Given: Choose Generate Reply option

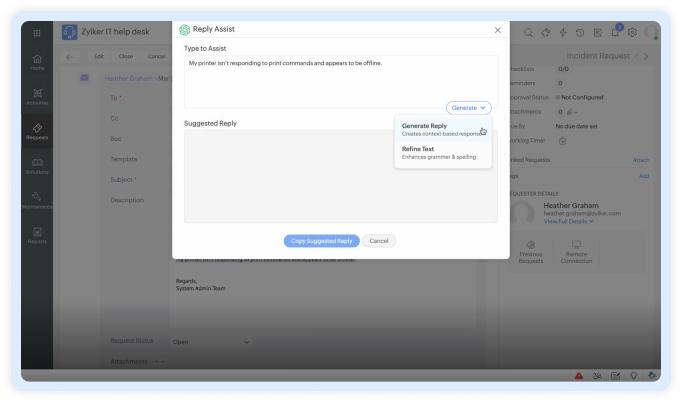Looking at the screenshot, I should (443, 130).
